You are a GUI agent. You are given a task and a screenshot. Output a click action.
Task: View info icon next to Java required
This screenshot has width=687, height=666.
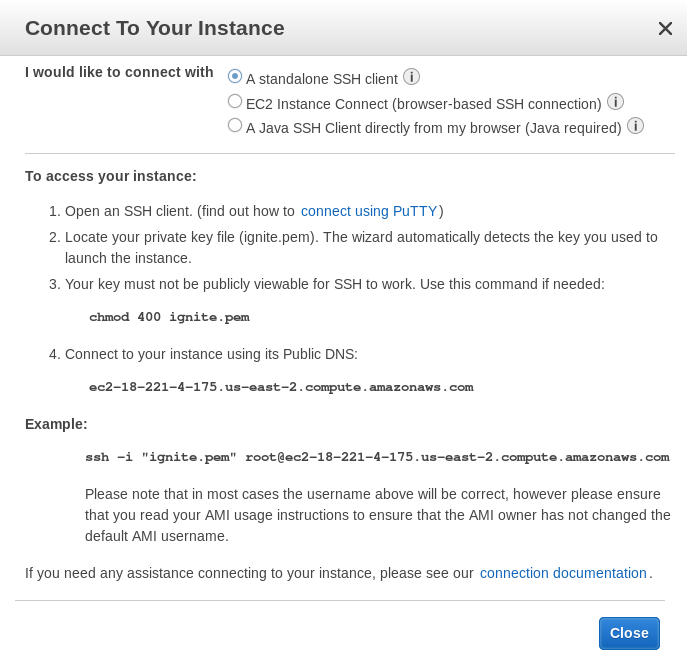point(635,126)
